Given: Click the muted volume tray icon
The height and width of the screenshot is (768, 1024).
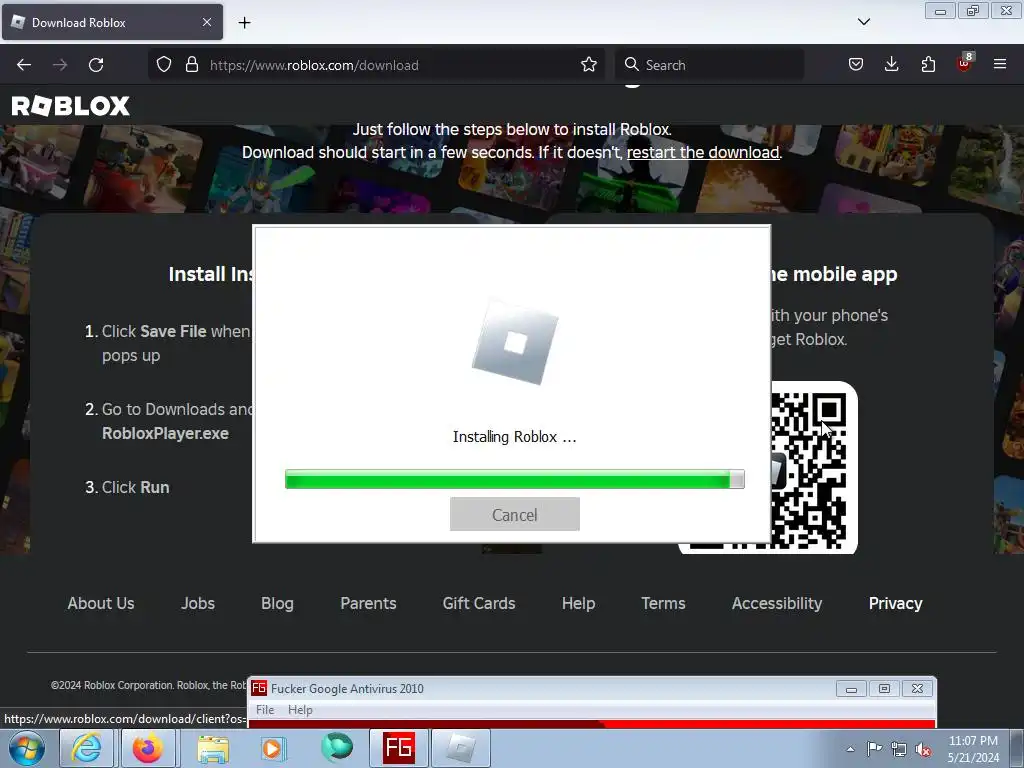Looking at the screenshot, I should click(923, 749).
